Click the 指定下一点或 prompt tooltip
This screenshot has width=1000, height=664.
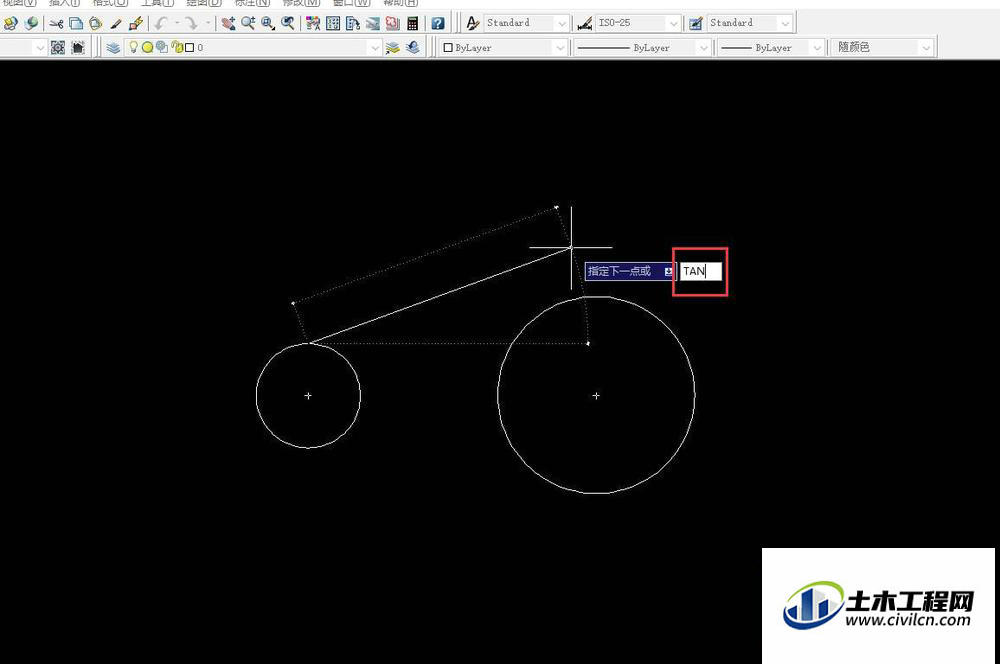[x=629, y=271]
